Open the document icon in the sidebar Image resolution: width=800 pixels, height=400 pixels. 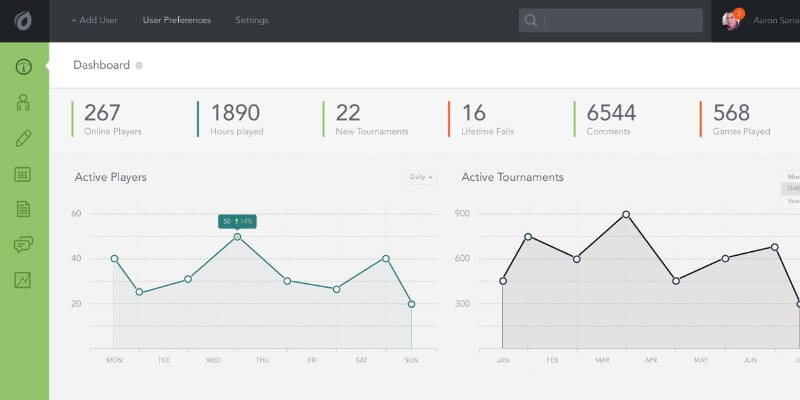[x=24, y=209]
